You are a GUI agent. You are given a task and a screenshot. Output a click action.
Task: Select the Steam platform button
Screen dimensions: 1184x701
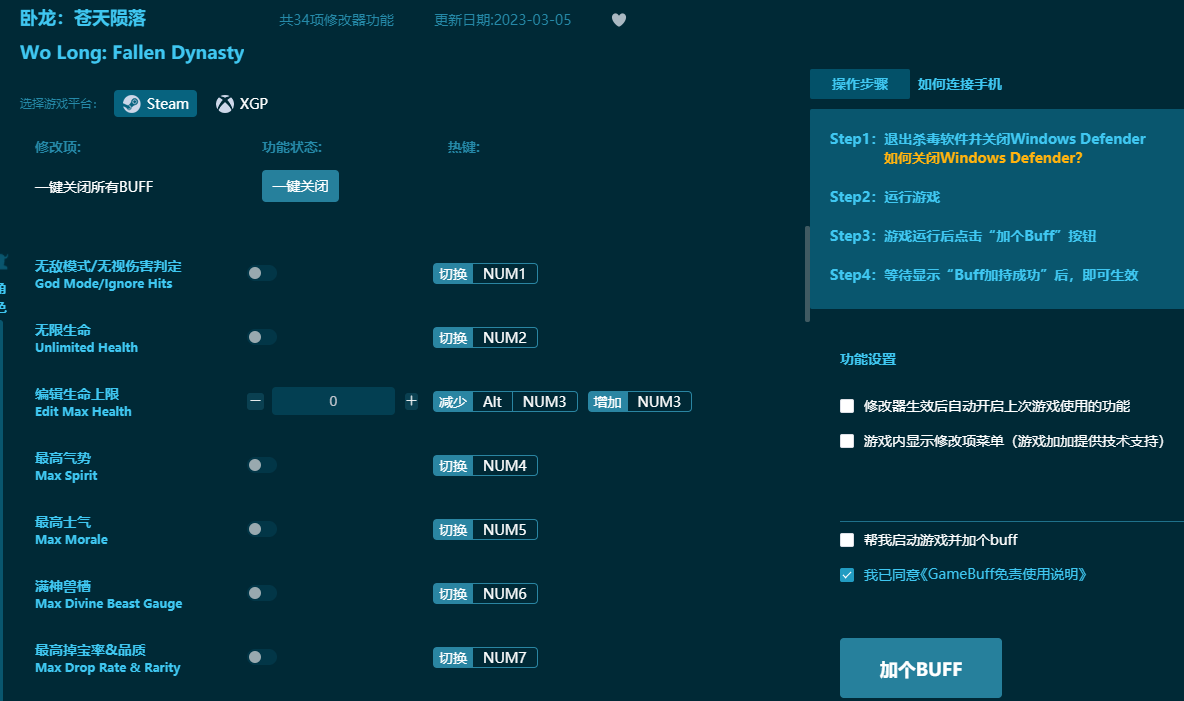tap(156, 103)
